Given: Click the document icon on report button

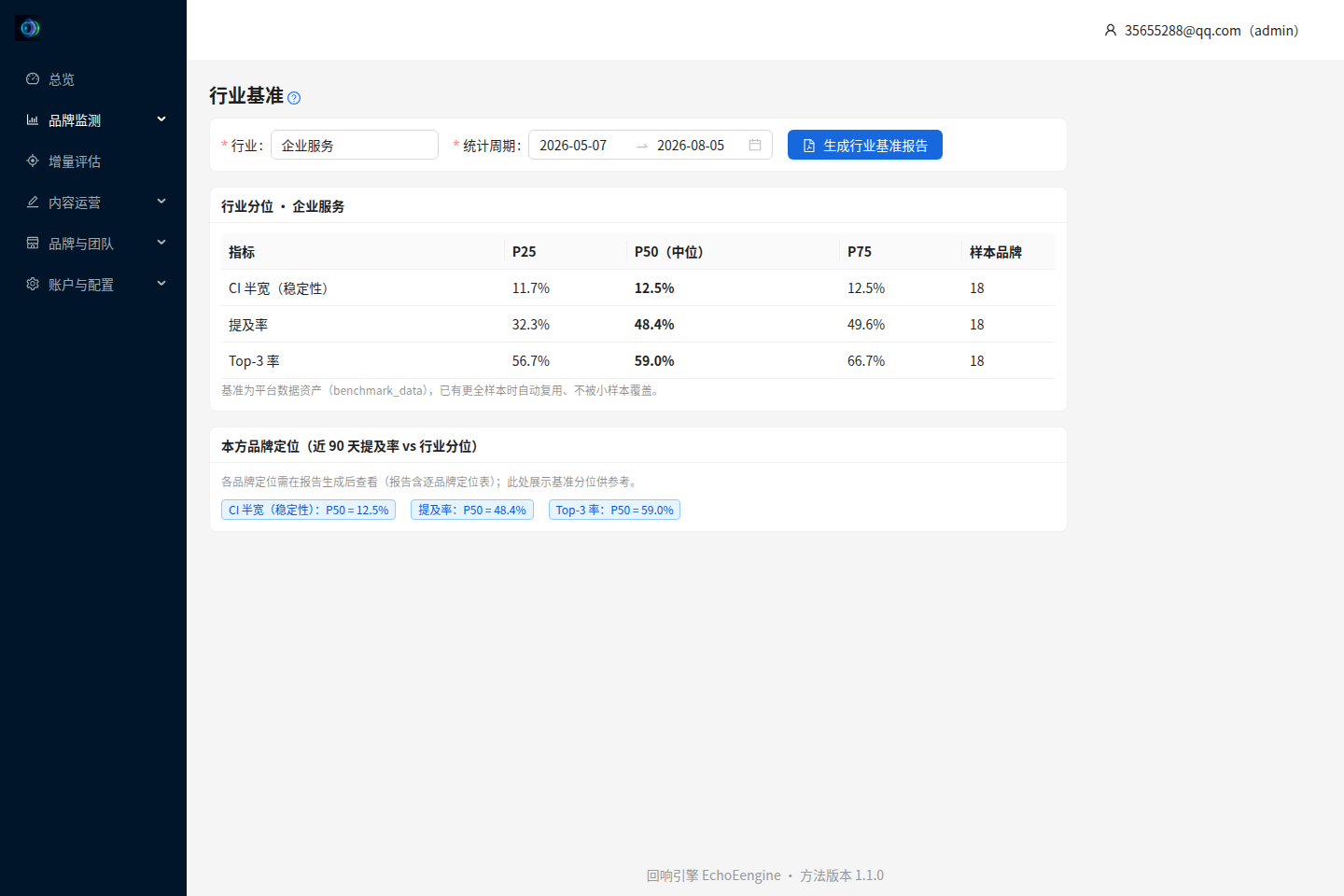Looking at the screenshot, I should pos(809,146).
